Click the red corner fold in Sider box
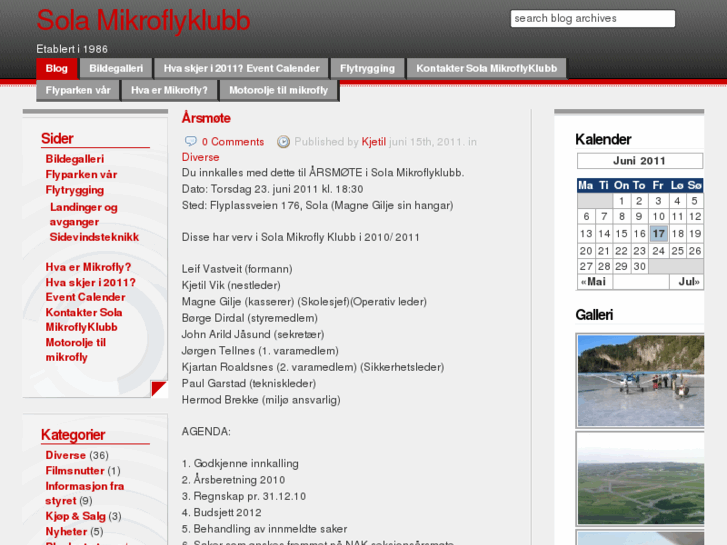Screen dimensions: 727x545 159,389
